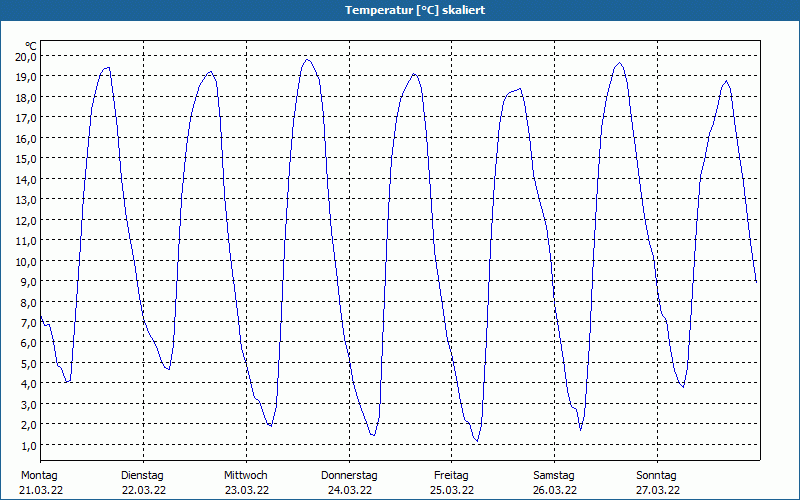
Task: Choose the Donnerstag day label
Action: 349,475
